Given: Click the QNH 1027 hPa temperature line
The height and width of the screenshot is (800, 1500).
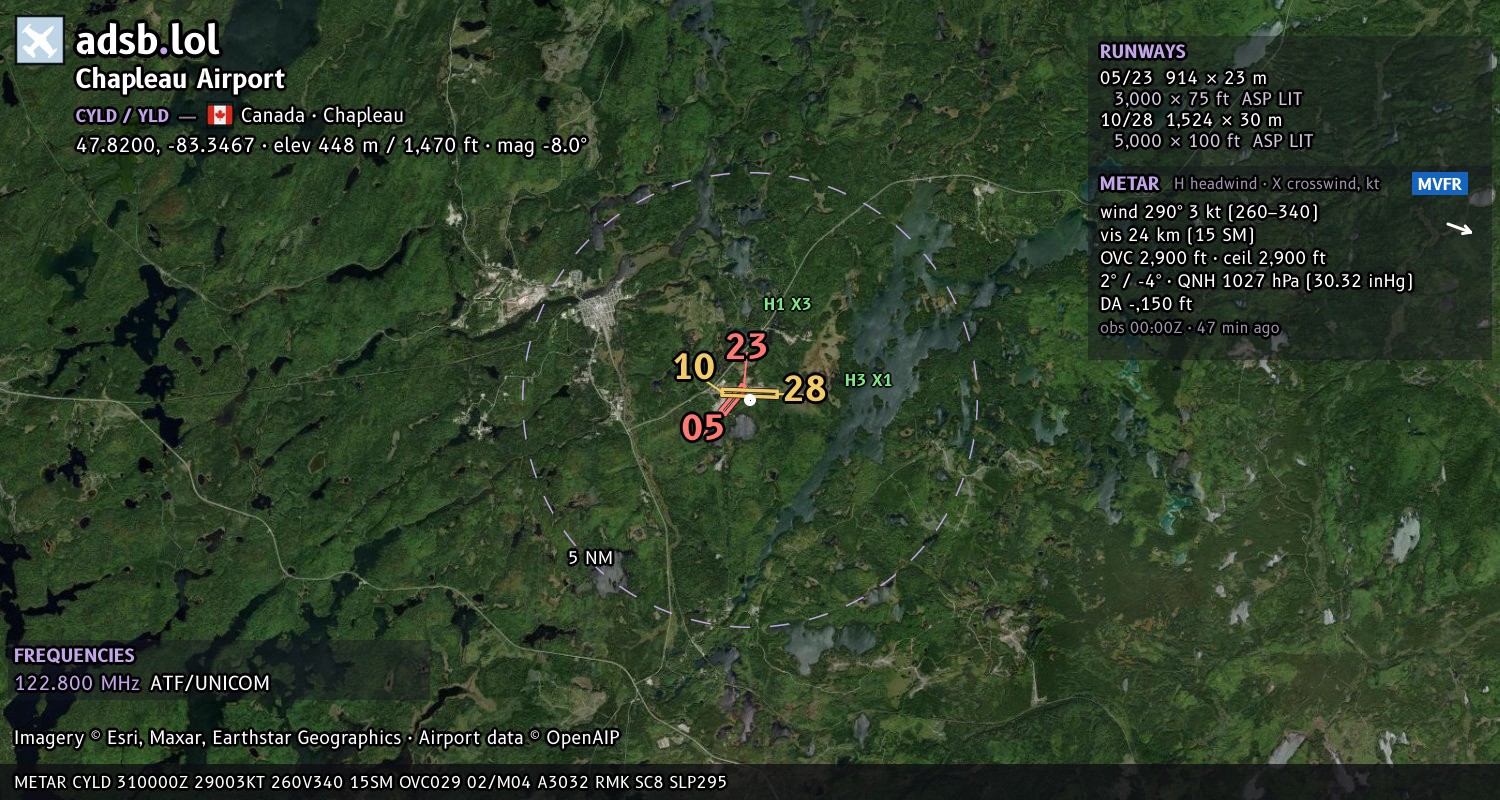Looking at the screenshot, I should point(1256,281).
